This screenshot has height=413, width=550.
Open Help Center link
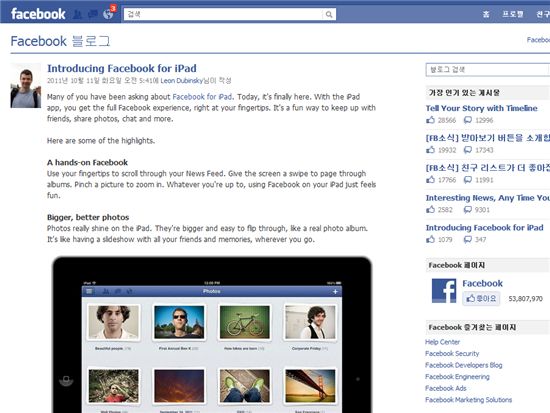click(442, 342)
